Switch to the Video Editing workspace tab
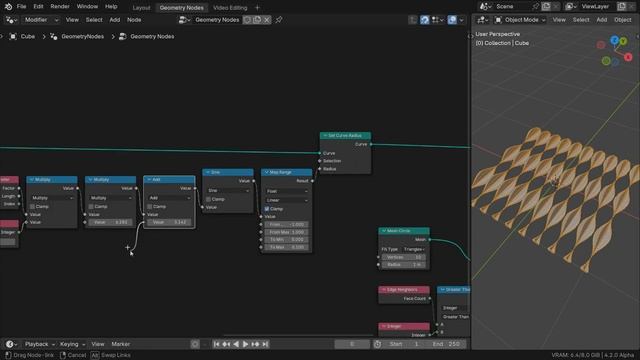640x360 pixels. click(x=230, y=7)
